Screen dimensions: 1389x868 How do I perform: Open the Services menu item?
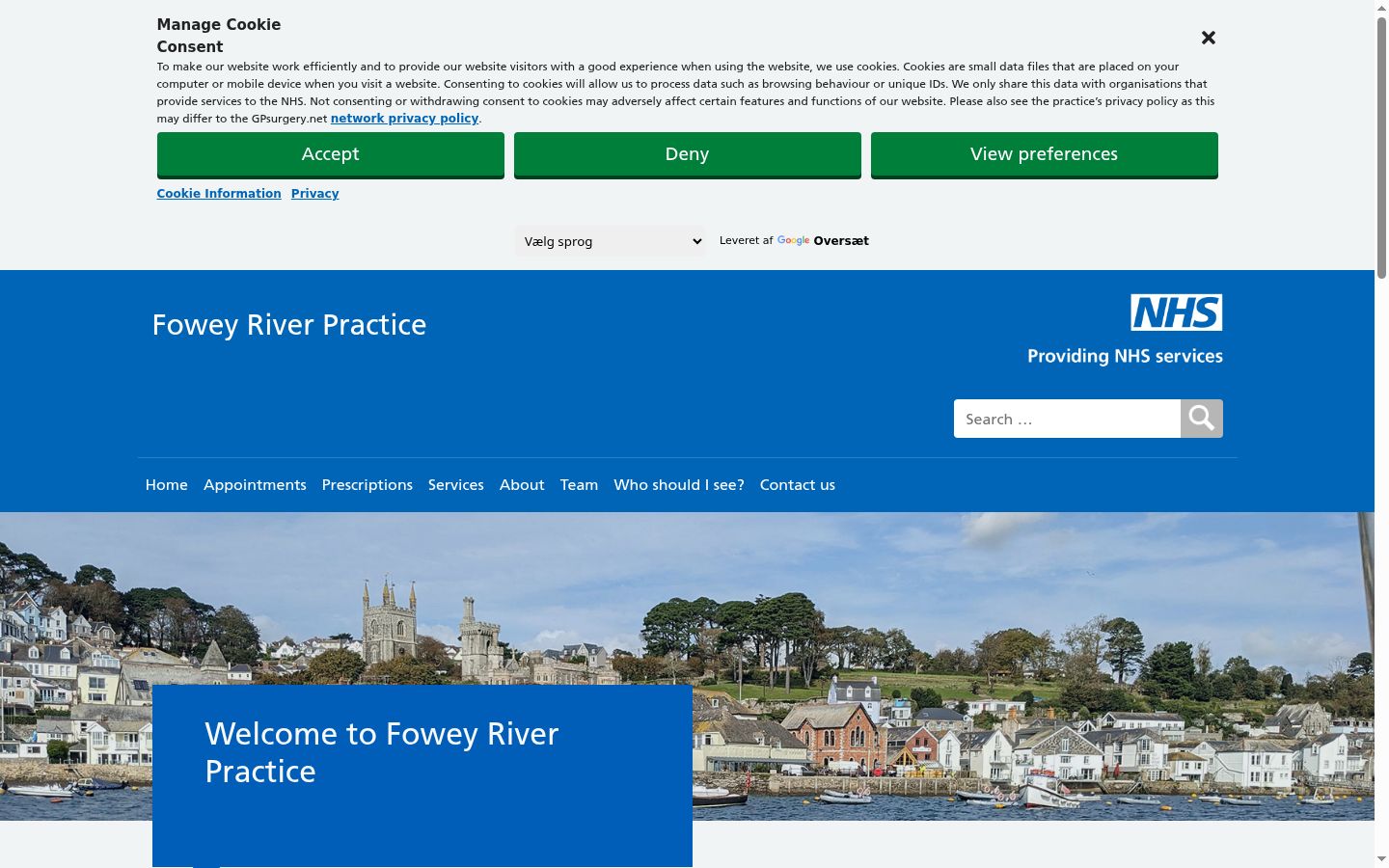(456, 485)
